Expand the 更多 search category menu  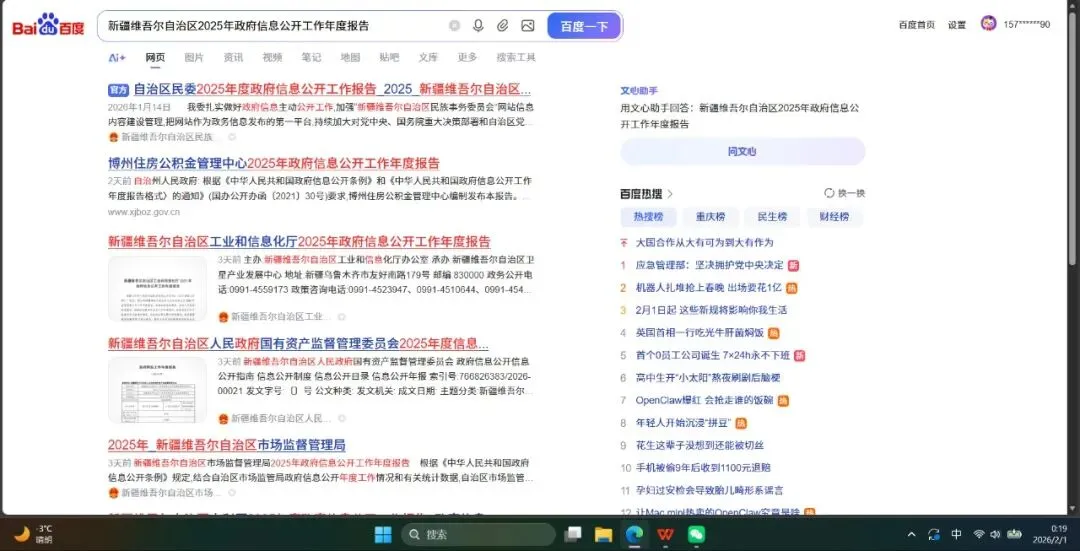468,57
